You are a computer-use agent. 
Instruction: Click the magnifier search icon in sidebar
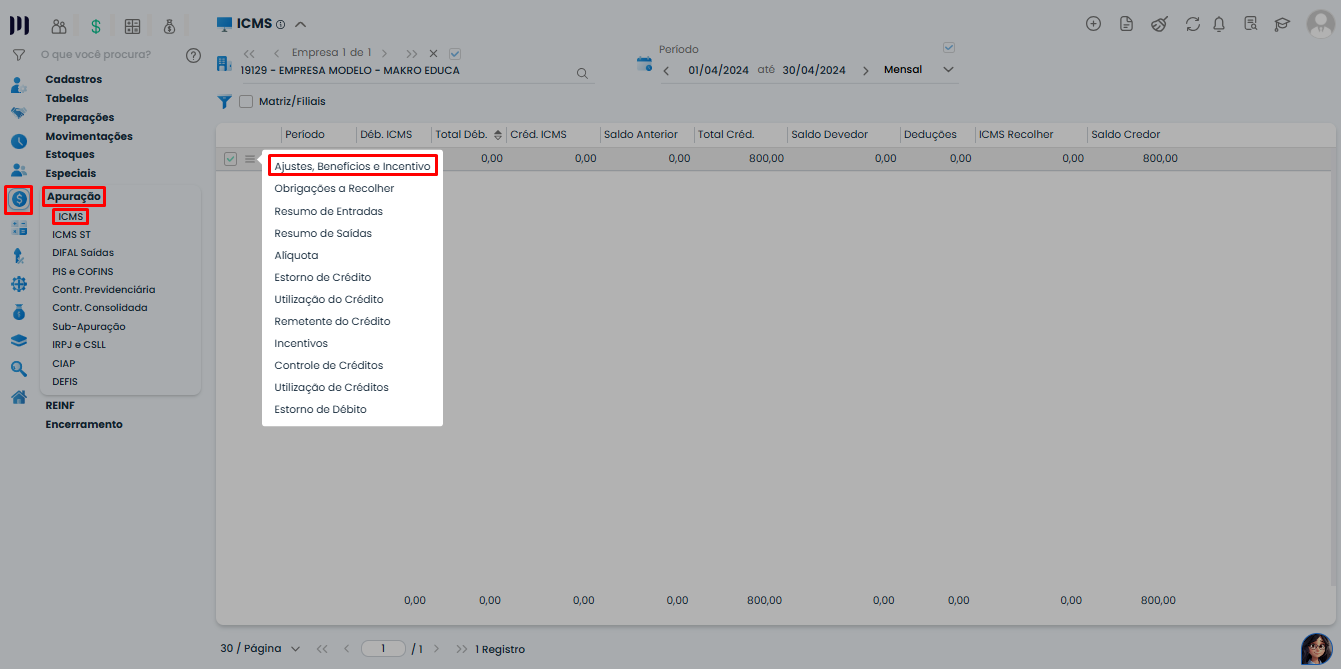click(x=18, y=369)
